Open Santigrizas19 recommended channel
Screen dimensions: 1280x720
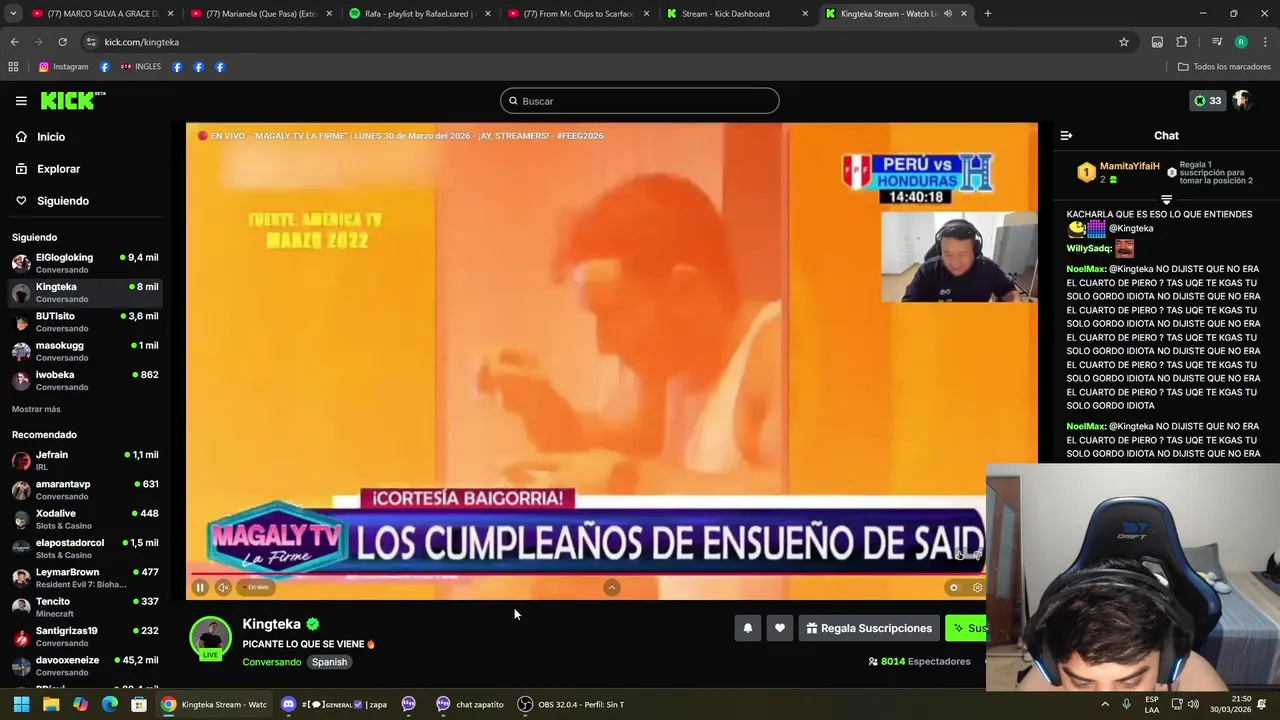pos(85,636)
